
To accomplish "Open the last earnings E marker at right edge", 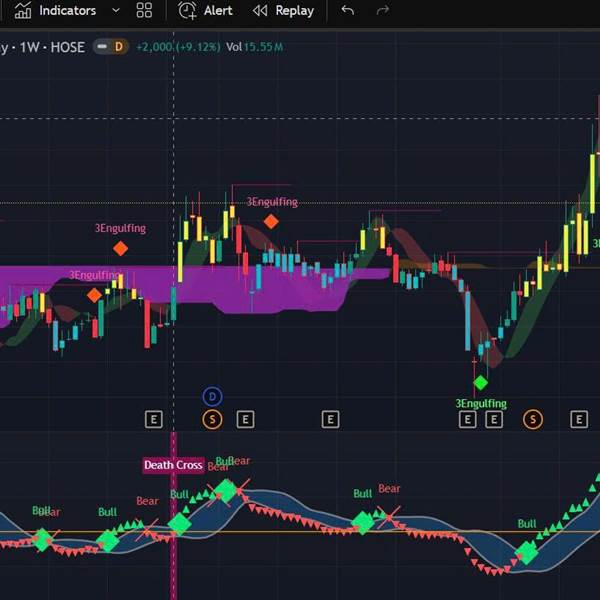I will coord(579,420).
